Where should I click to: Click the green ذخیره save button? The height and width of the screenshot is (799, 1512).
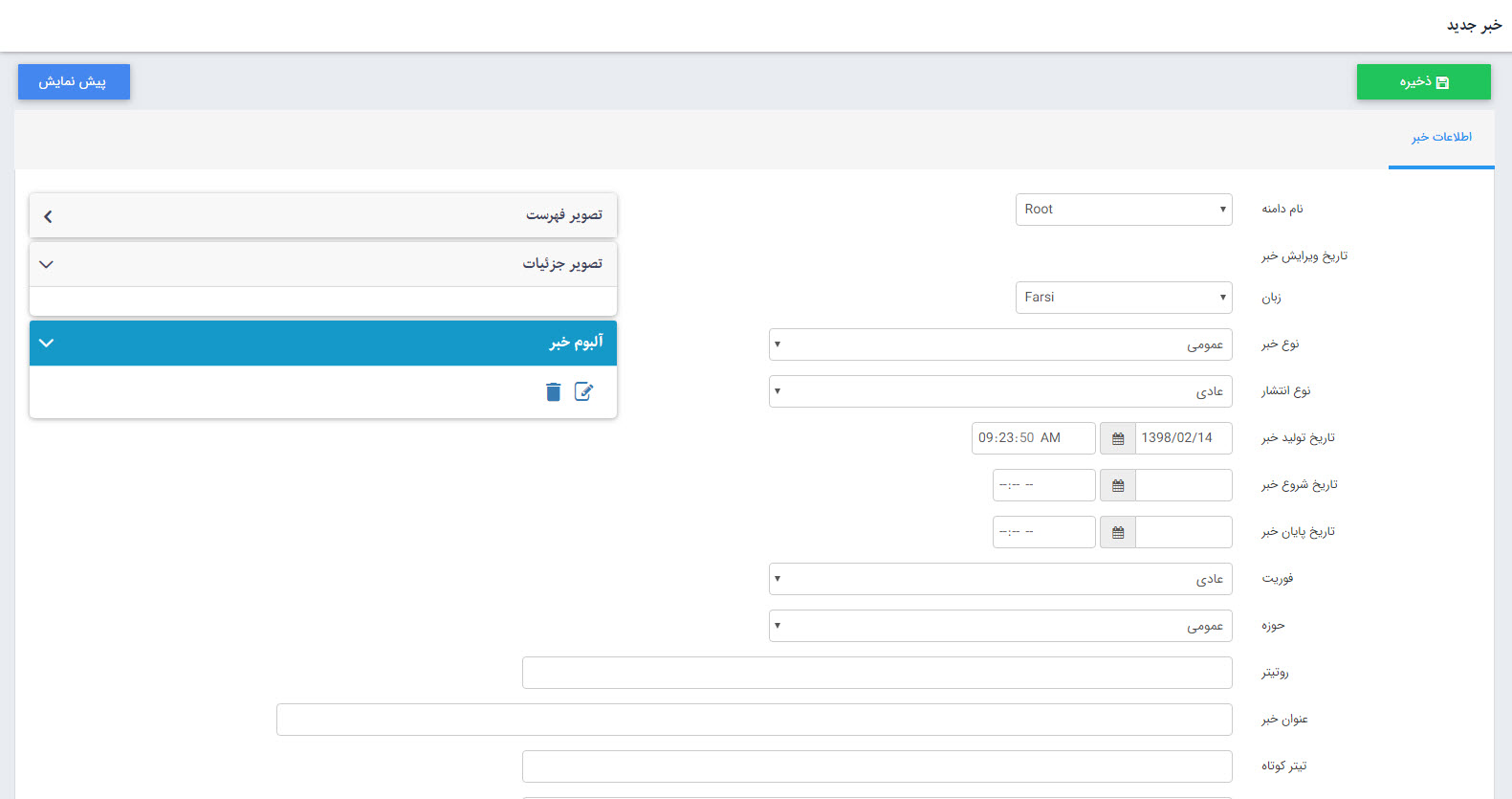(1423, 82)
